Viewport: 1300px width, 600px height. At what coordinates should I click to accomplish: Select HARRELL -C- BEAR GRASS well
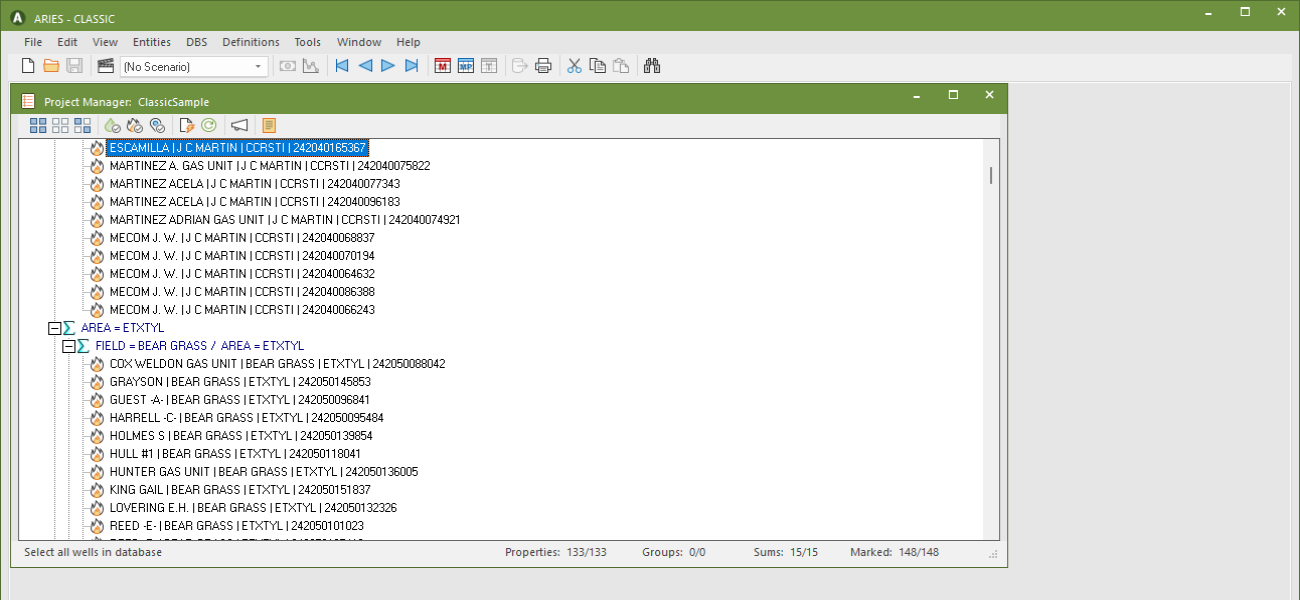tap(246, 418)
